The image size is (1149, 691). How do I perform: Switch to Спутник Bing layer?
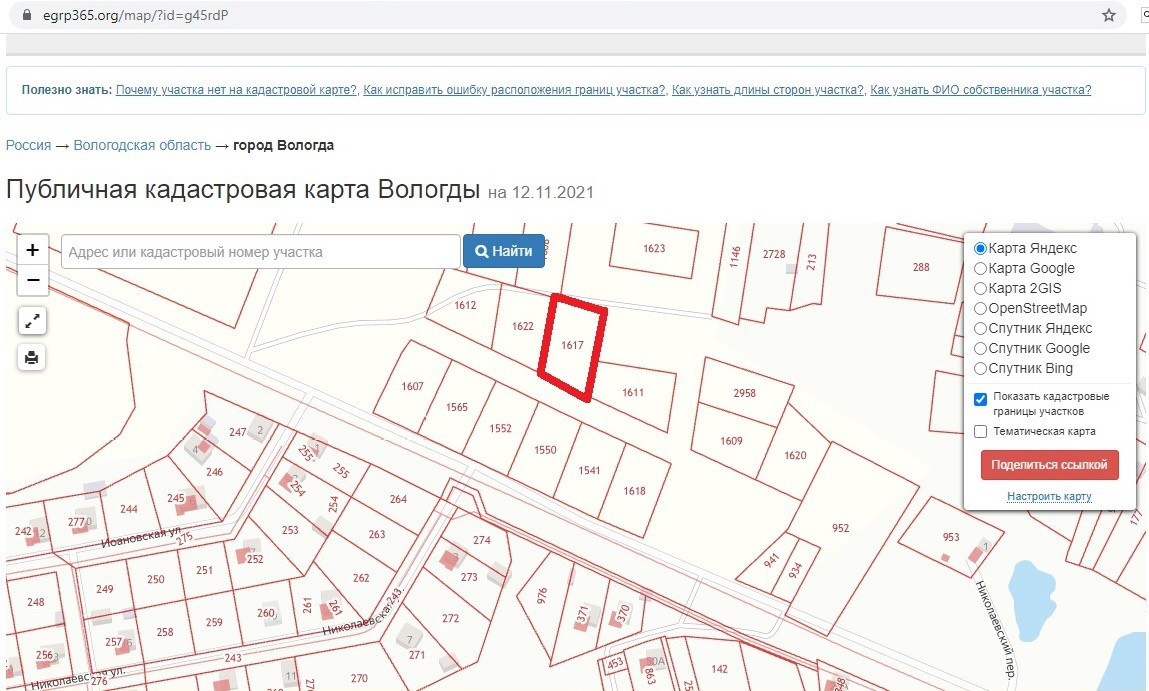(981, 368)
